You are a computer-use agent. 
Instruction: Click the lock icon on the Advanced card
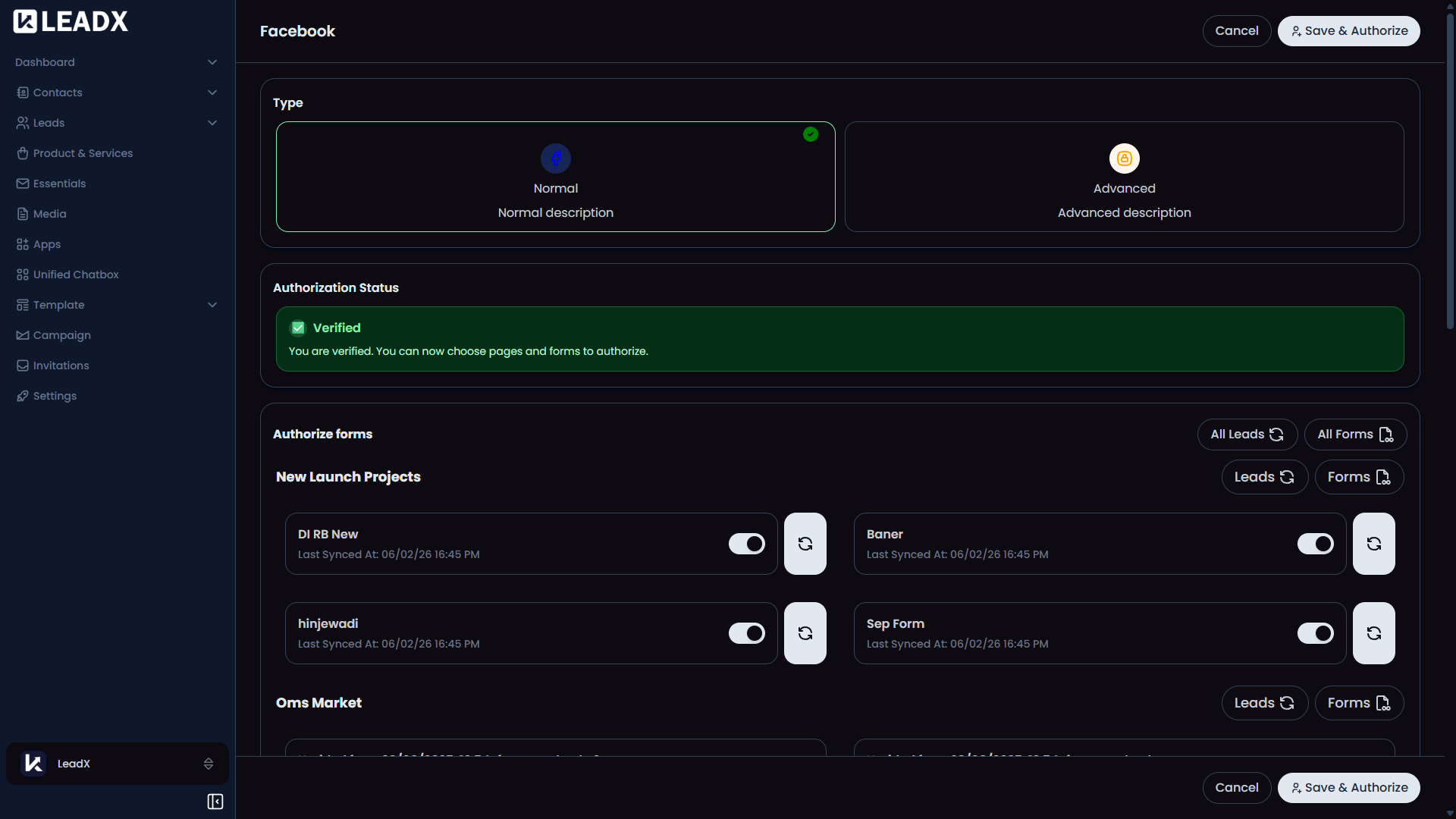click(1124, 158)
